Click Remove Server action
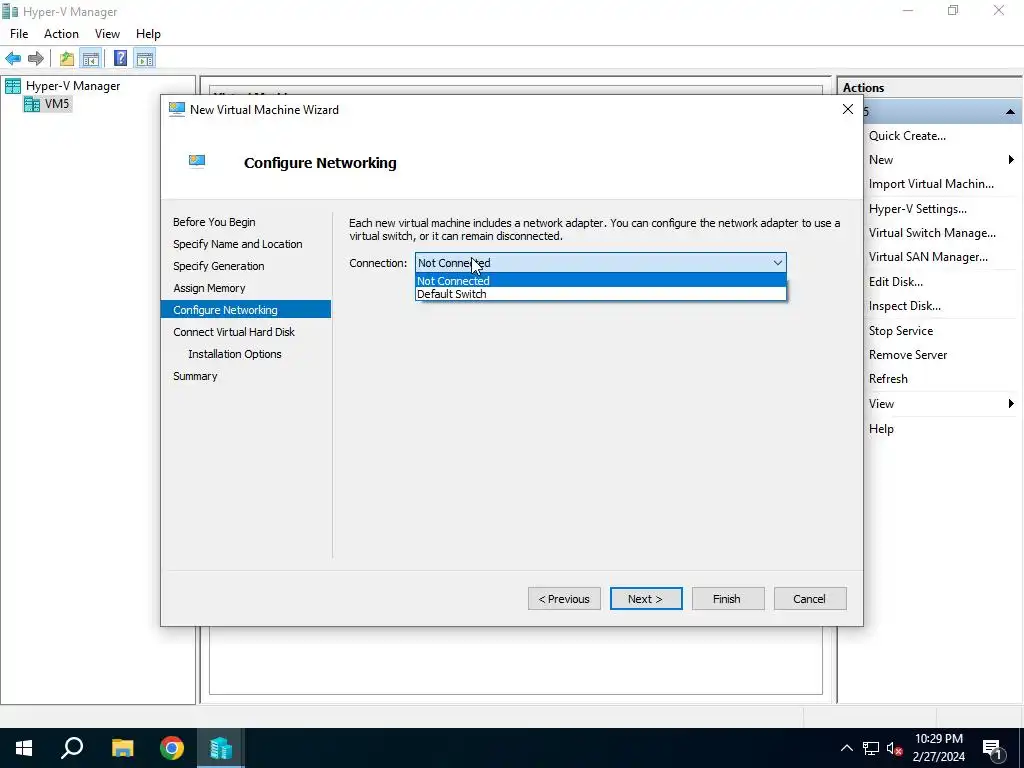This screenshot has height=768, width=1024. [x=908, y=355]
